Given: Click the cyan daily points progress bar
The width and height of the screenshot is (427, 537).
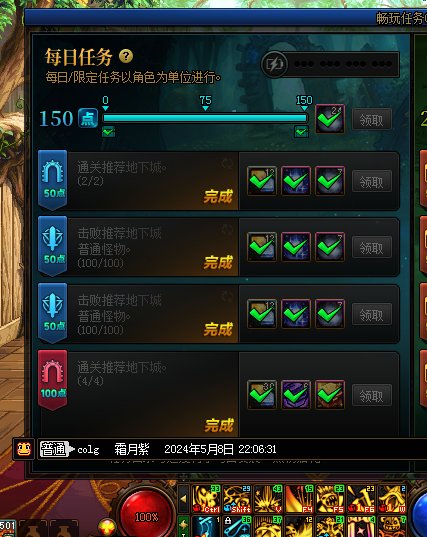Looking at the screenshot, I should (x=205, y=118).
